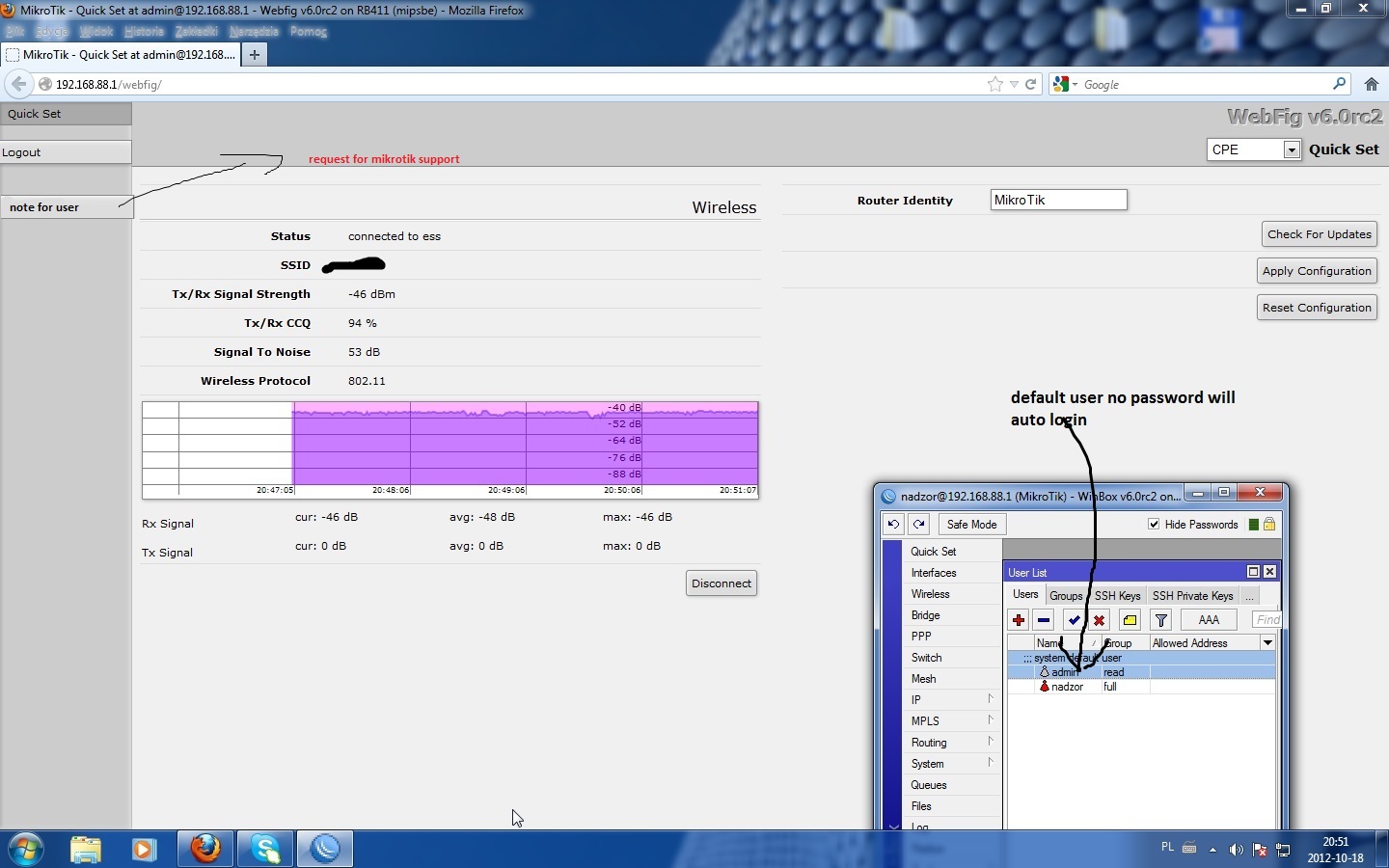
Task: Click the Firefox back arrow button
Action: pos(18,84)
